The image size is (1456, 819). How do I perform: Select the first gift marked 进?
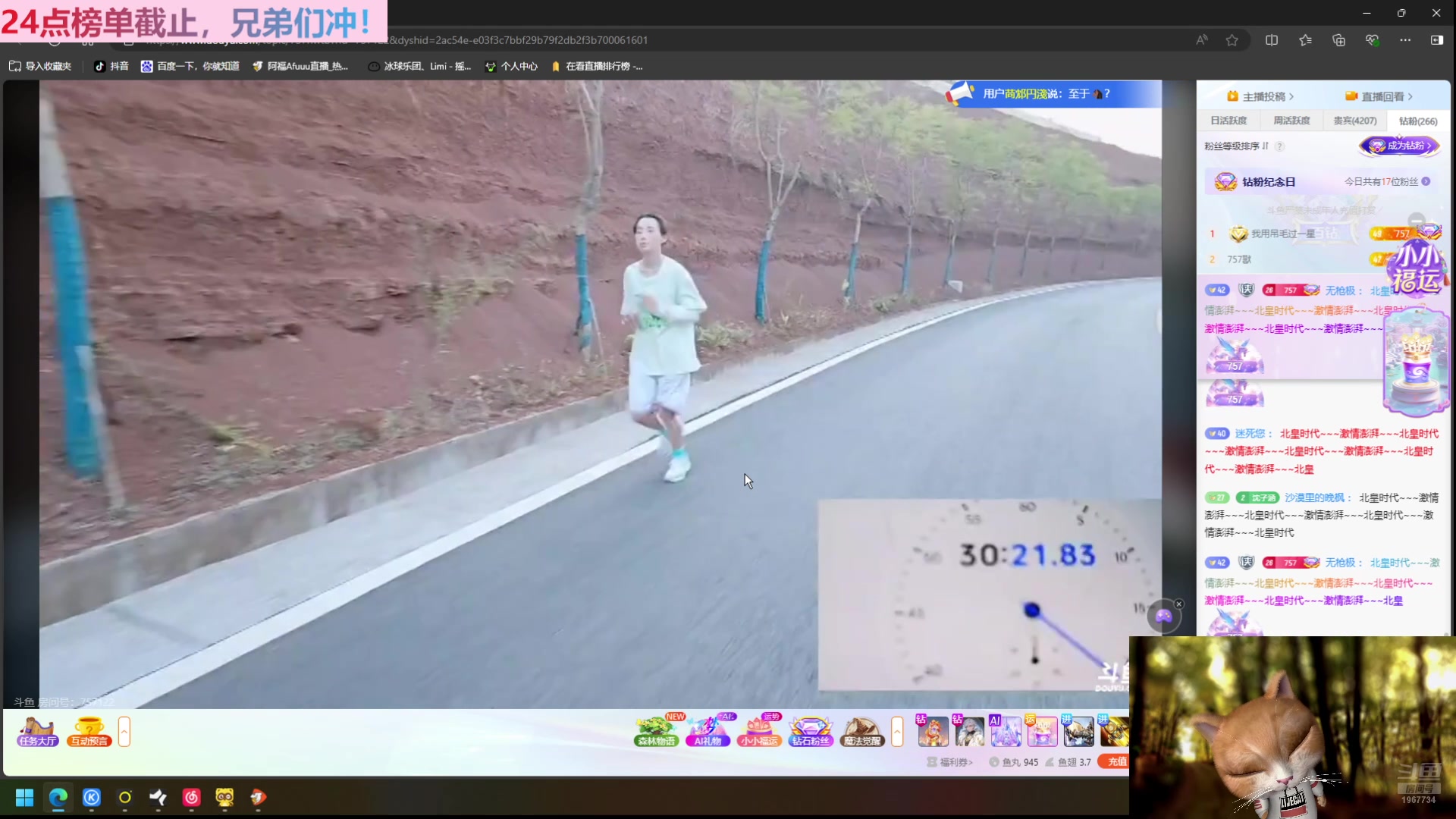coord(1078,731)
